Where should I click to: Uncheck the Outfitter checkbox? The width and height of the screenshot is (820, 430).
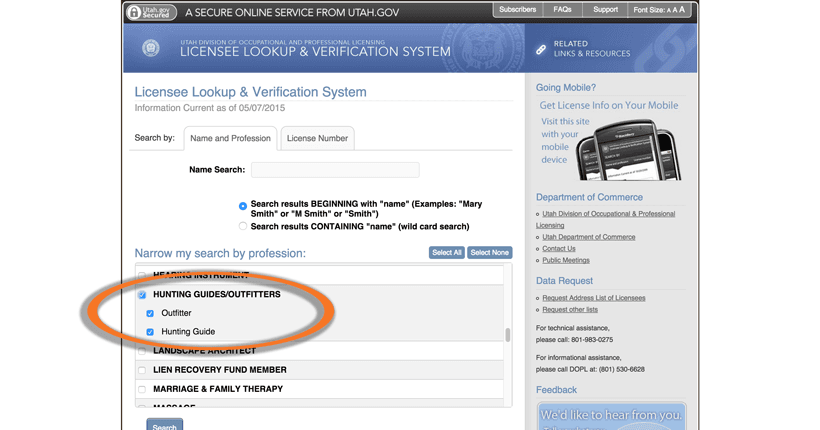pyautogui.click(x=150, y=313)
